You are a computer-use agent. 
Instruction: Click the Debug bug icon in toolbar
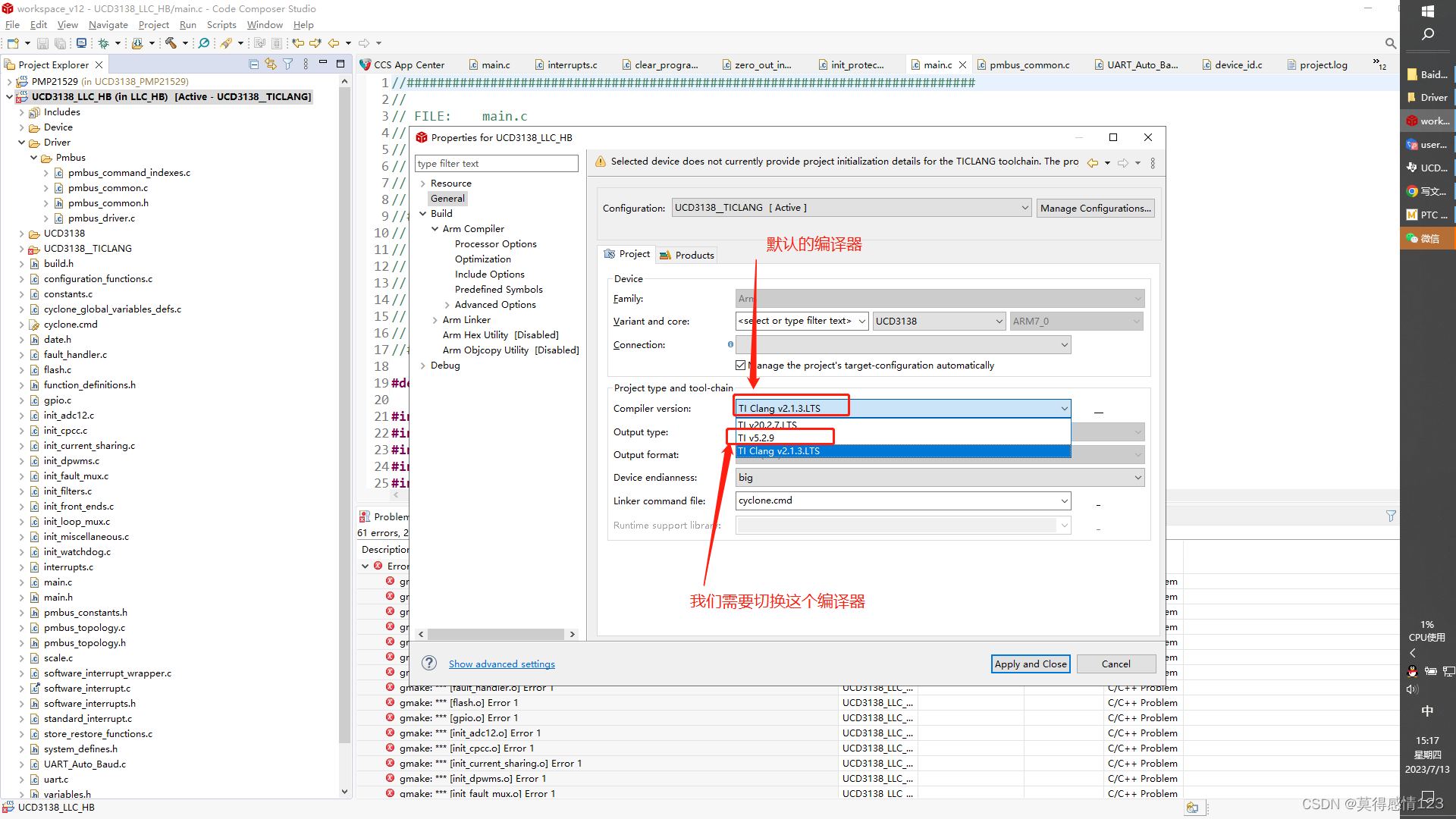pos(104,43)
